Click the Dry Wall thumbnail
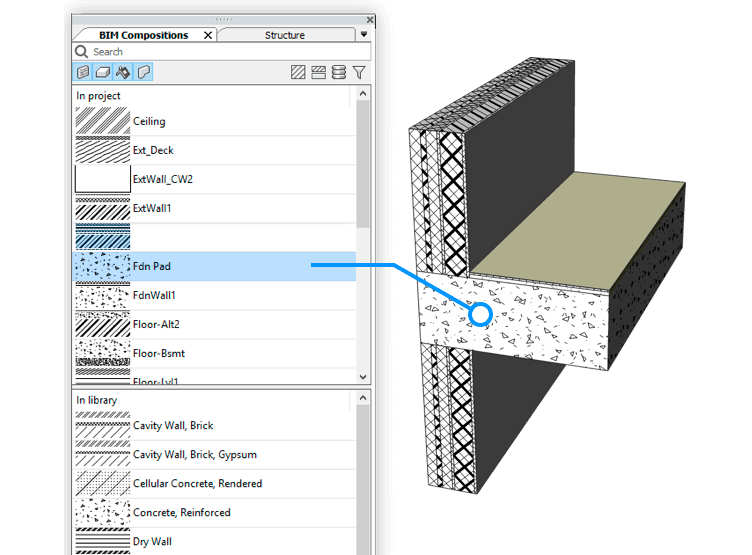752x555 pixels. click(103, 541)
